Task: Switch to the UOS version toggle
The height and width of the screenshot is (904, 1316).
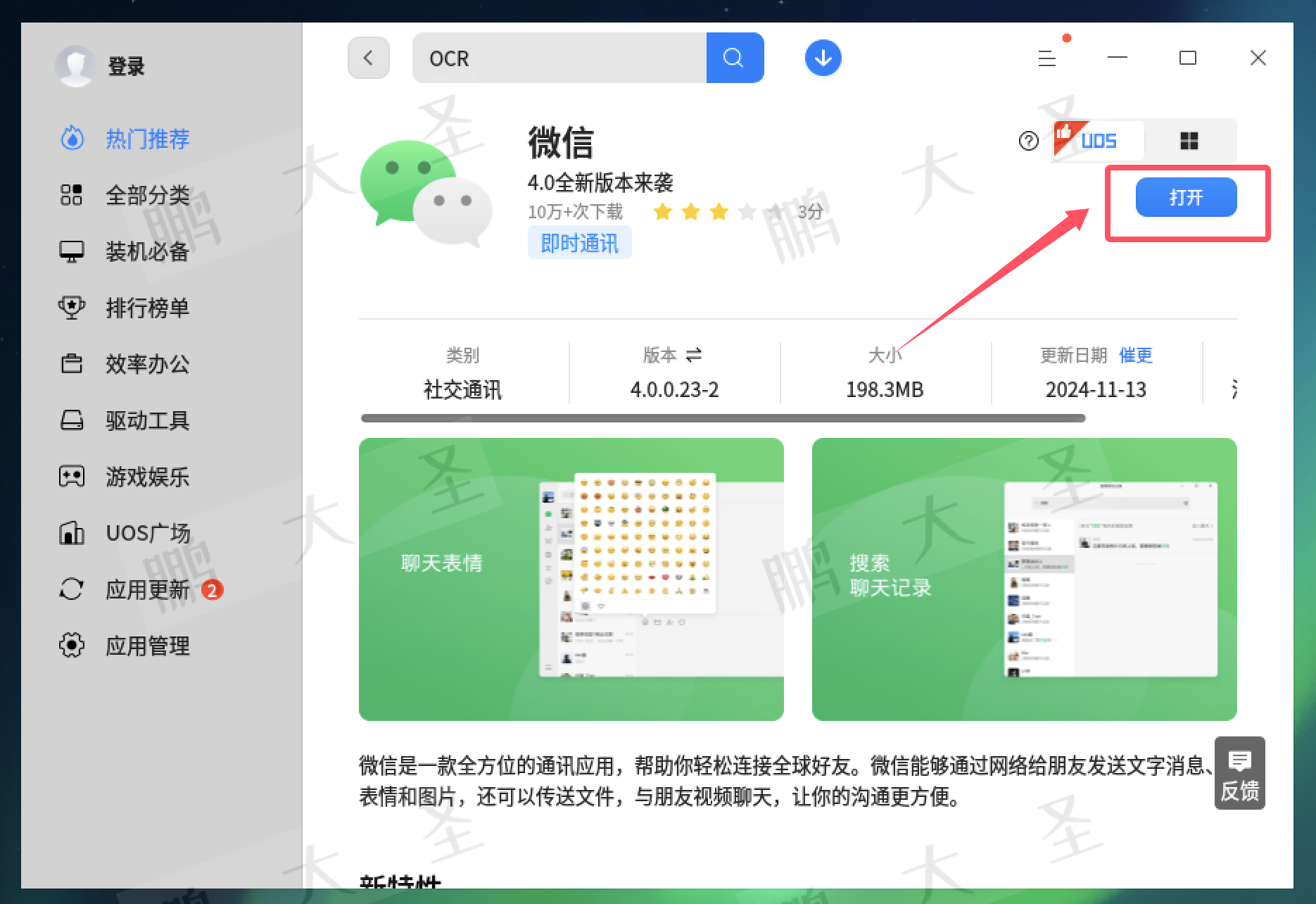Action: (x=1098, y=141)
